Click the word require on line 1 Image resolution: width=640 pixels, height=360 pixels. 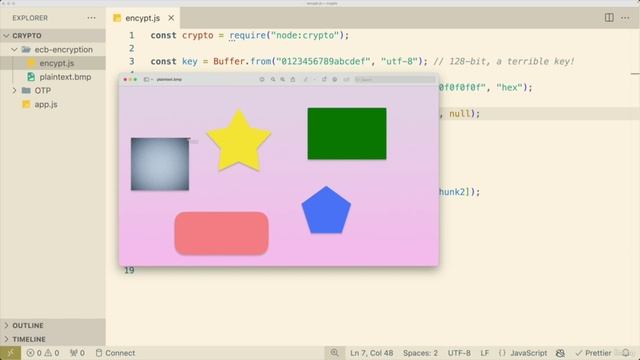(248, 36)
